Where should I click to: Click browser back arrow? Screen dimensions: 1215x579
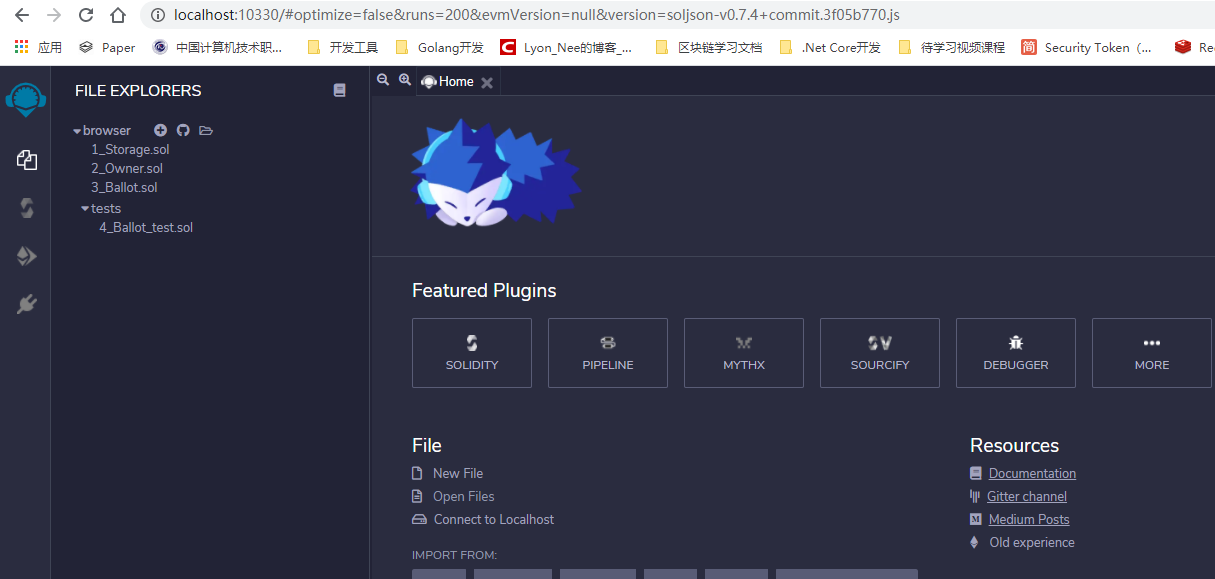[22, 15]
